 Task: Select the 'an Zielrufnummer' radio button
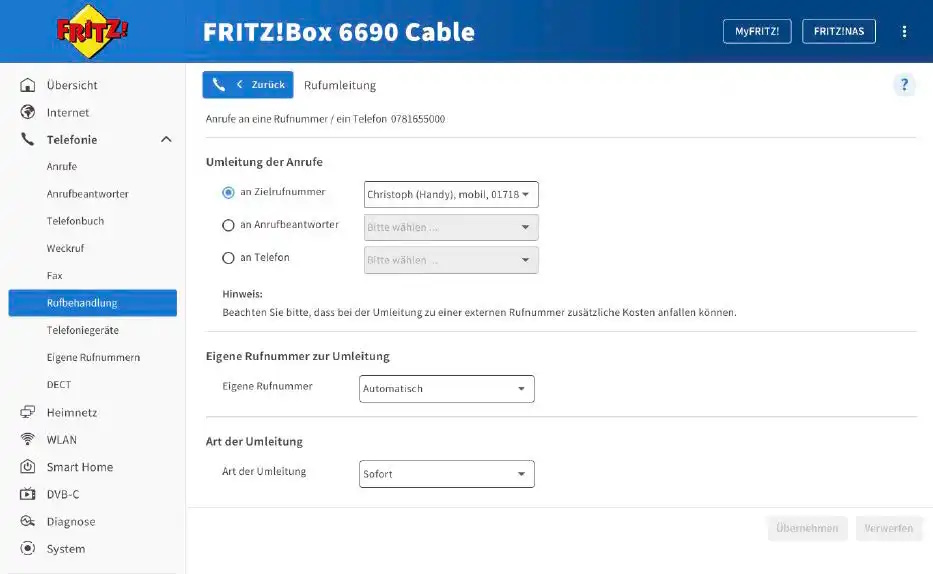point(228,193)
